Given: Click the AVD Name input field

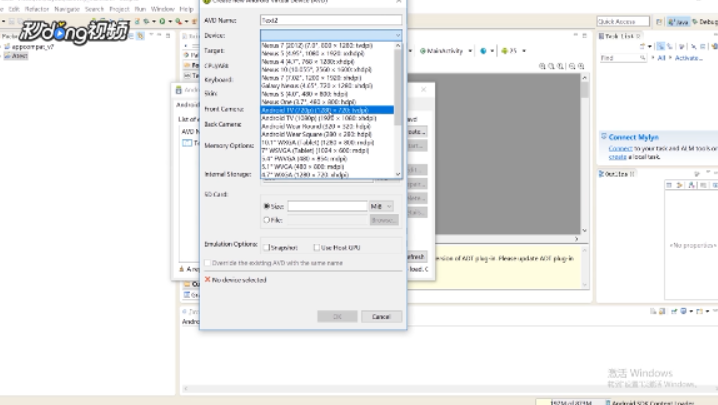Looking at the screenshot, I should pyautogui.click(x=331, y=20).
